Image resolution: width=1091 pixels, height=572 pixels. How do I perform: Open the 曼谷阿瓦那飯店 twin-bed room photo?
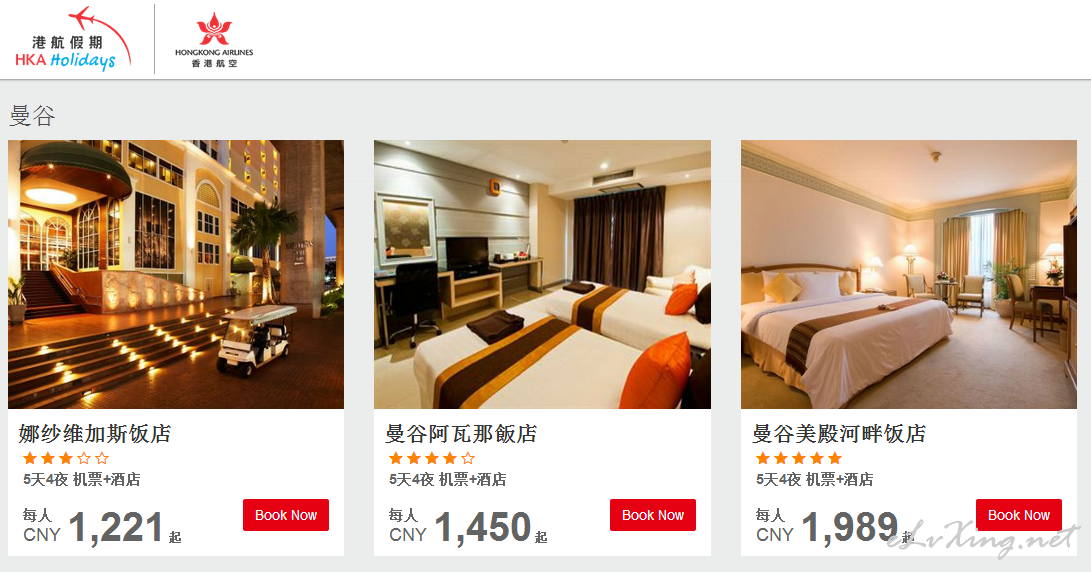pyautogui.click(x=542, y=274)
